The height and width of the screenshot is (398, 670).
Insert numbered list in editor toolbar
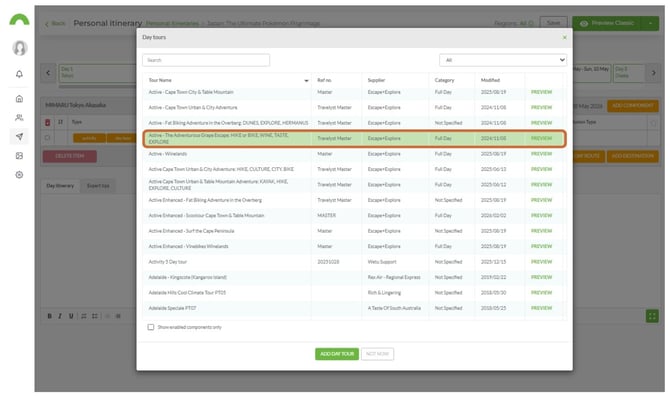84,316
